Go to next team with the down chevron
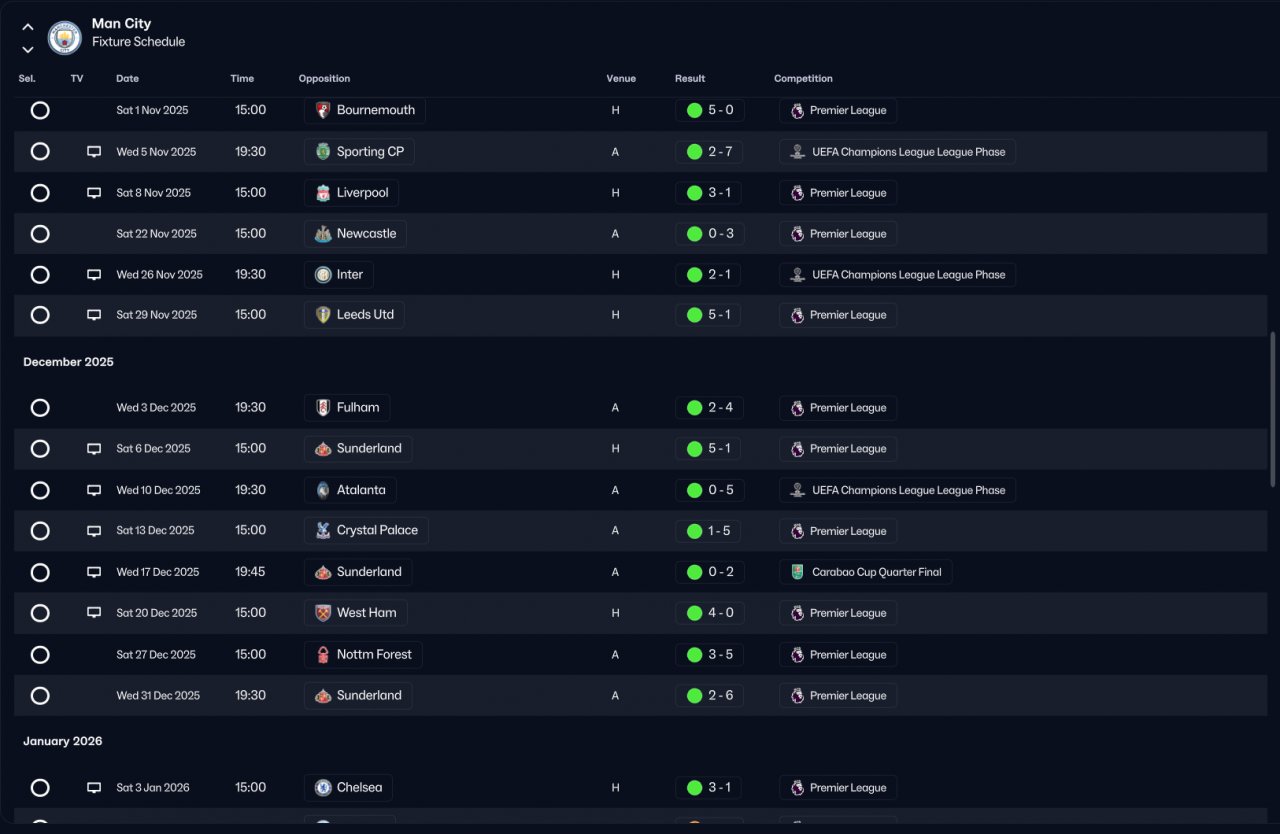This screenshot has height=834, width=1280. coord(28,49)
